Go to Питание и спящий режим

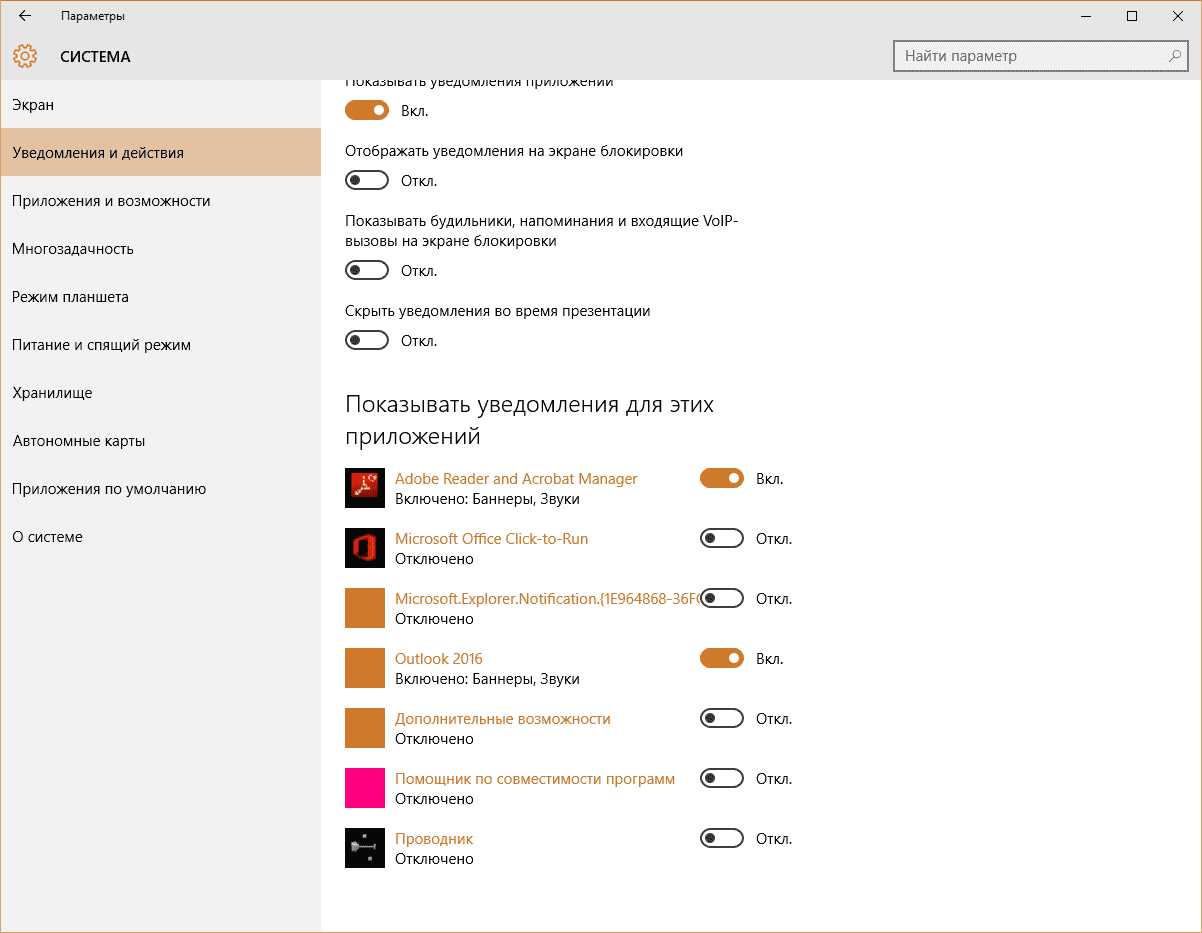coord(101,345)
